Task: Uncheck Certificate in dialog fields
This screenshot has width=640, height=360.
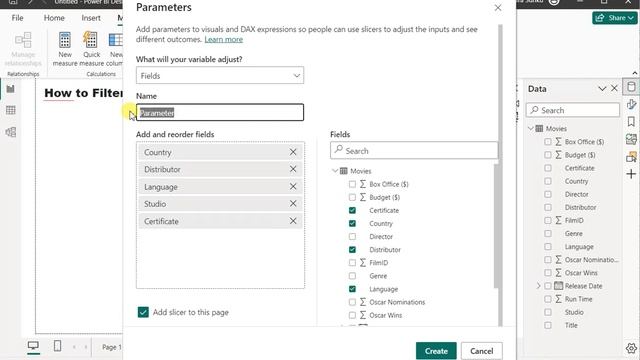Action: (x=352, y=210)
